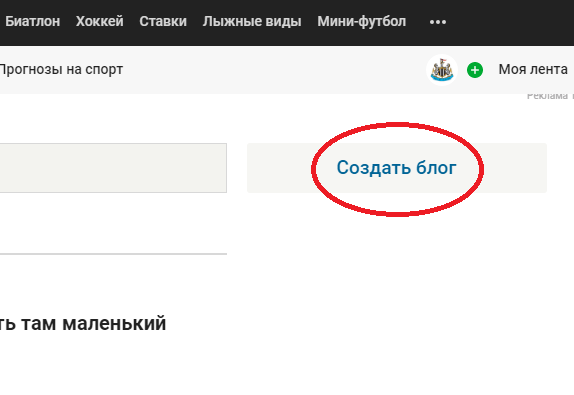This screenshot has height=395, width=574.
Task: Open the Хоккей section
Action: coord(100,22)
